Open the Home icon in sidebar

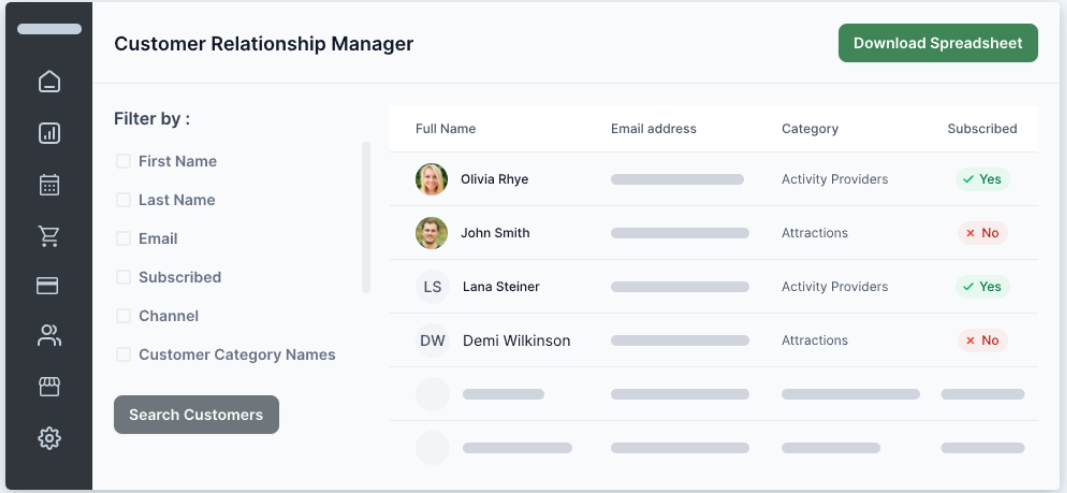[49, 82]
